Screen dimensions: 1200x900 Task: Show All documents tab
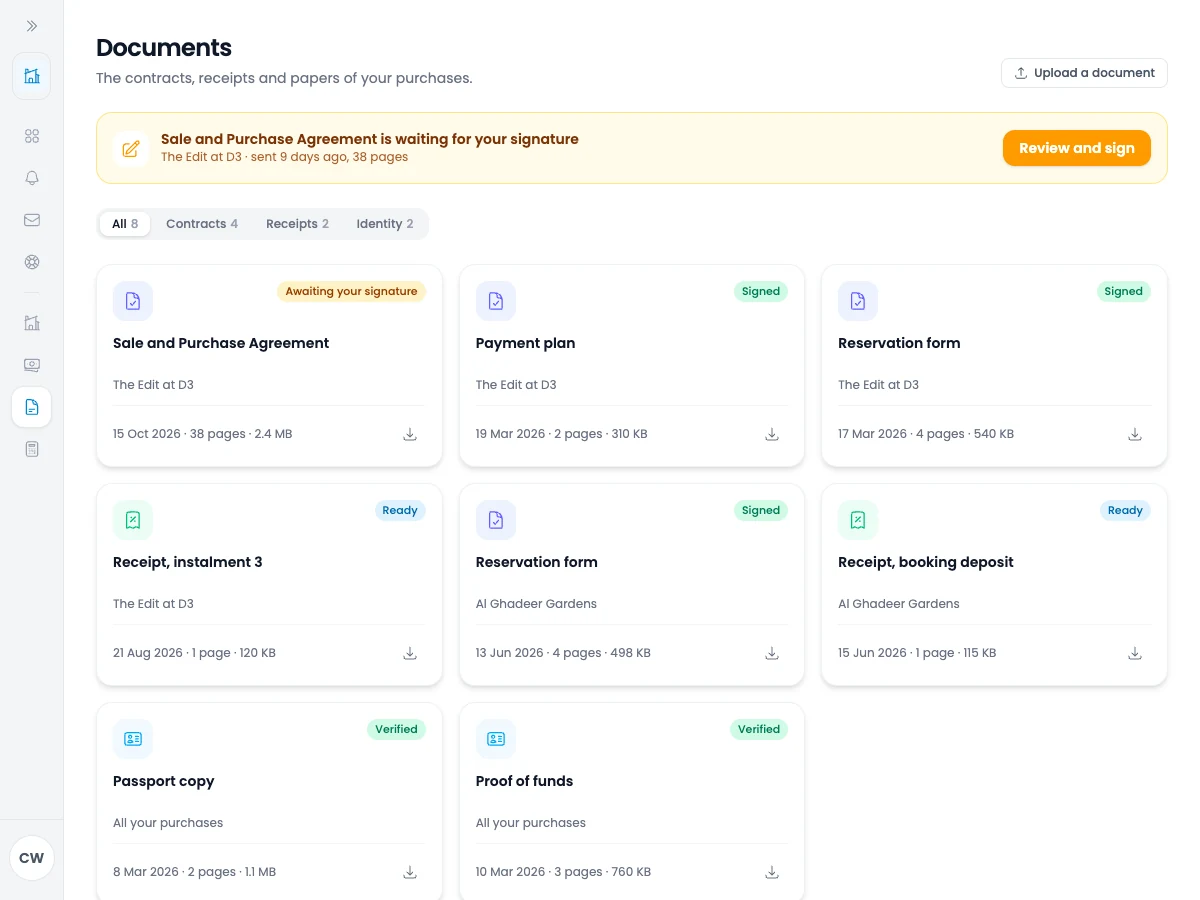coord(125,224)
